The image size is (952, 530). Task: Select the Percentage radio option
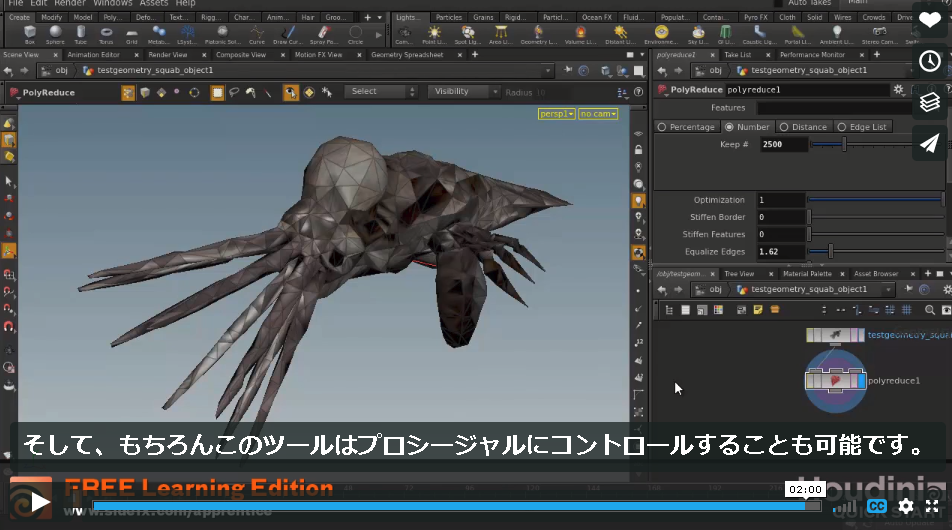pyautogui.click(x=686, y=127)
